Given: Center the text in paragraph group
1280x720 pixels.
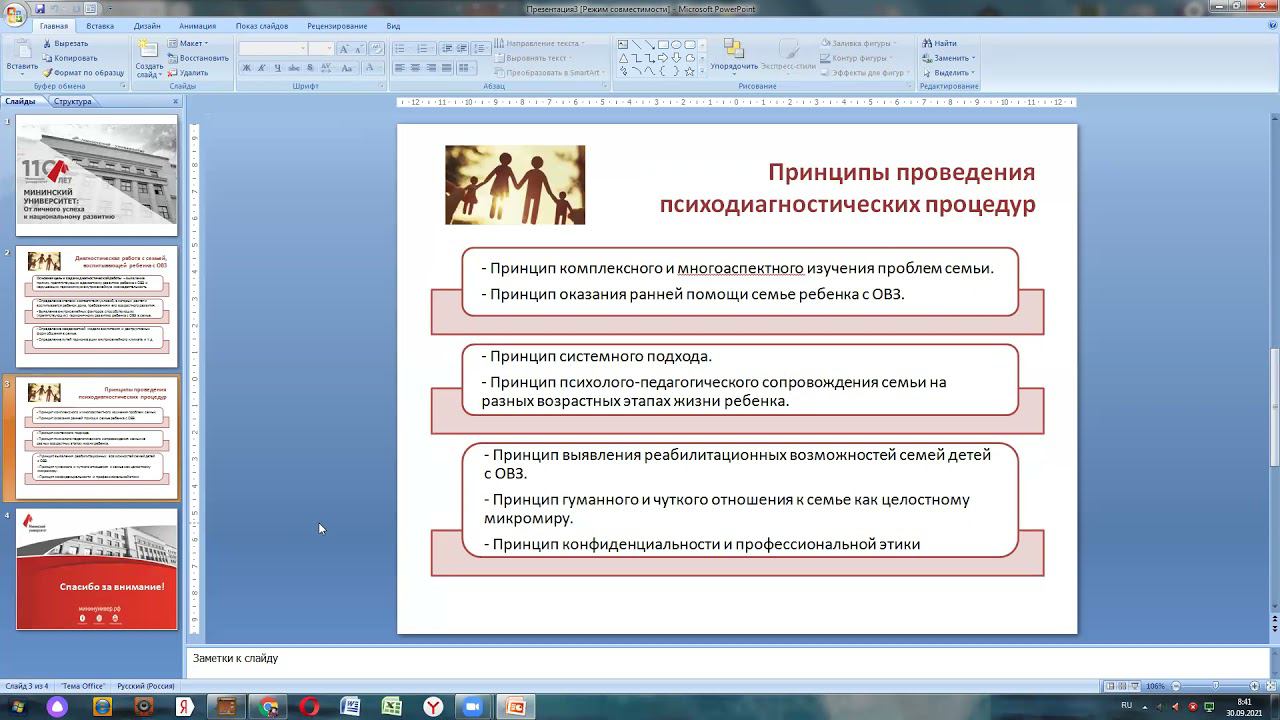Looking at the screenshot, I should click(416, 68).
